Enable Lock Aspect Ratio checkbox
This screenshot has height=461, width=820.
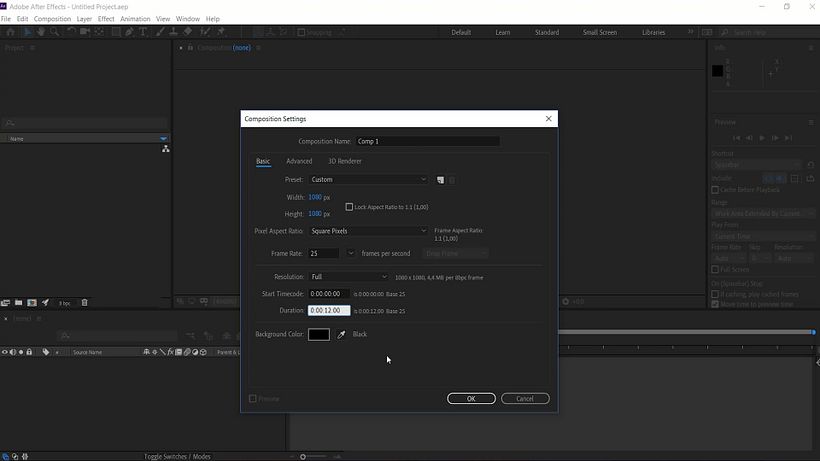click(x=349, y=207)
